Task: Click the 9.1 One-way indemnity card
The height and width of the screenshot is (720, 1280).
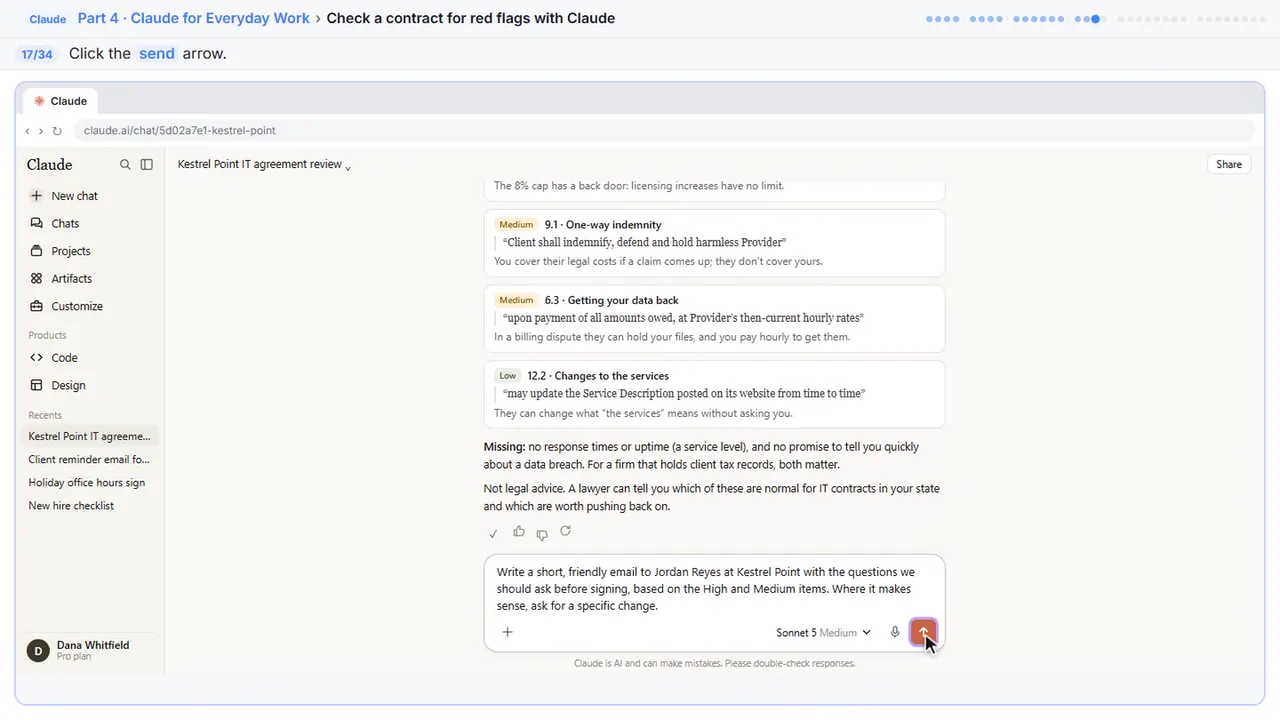Action: tap(714, 243)
